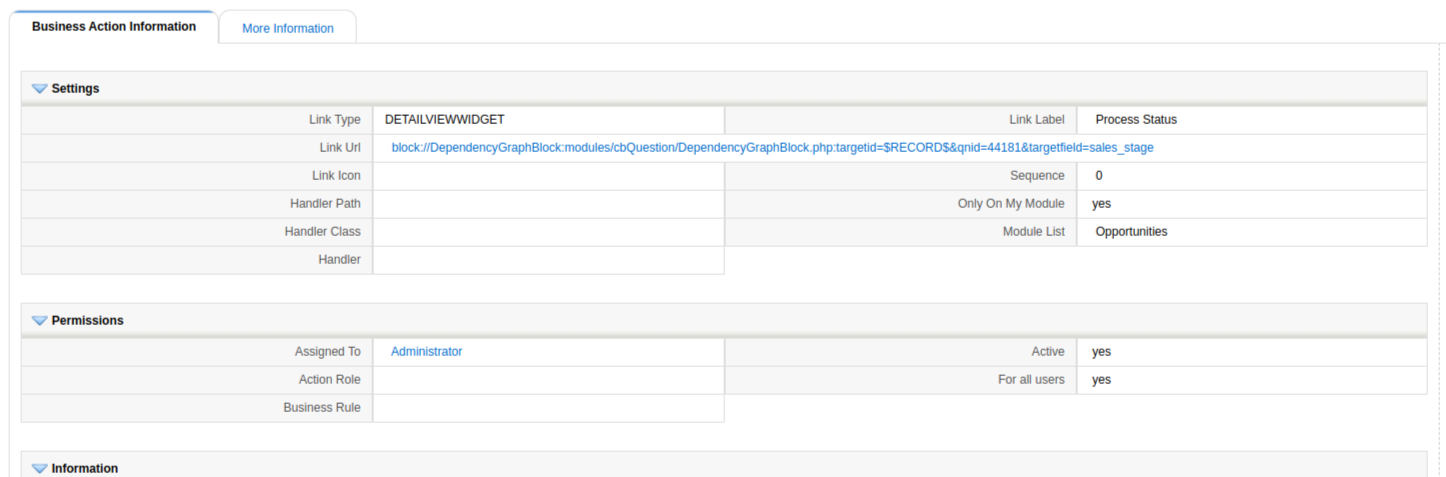
Task: Collapse the Information section arrow
Action: (40, 469)
